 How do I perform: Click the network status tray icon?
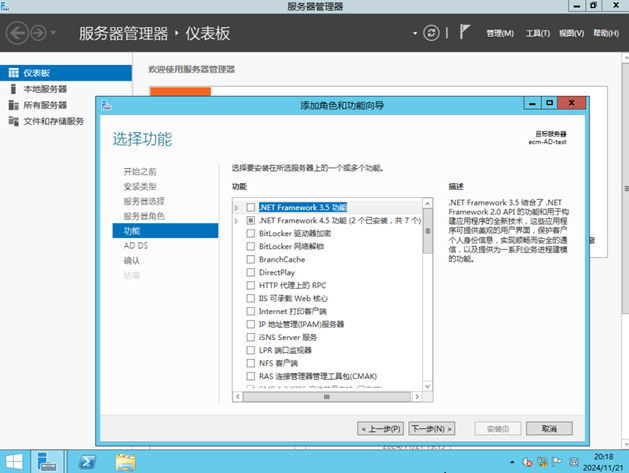pyautogui.click(x=542, y=462)
